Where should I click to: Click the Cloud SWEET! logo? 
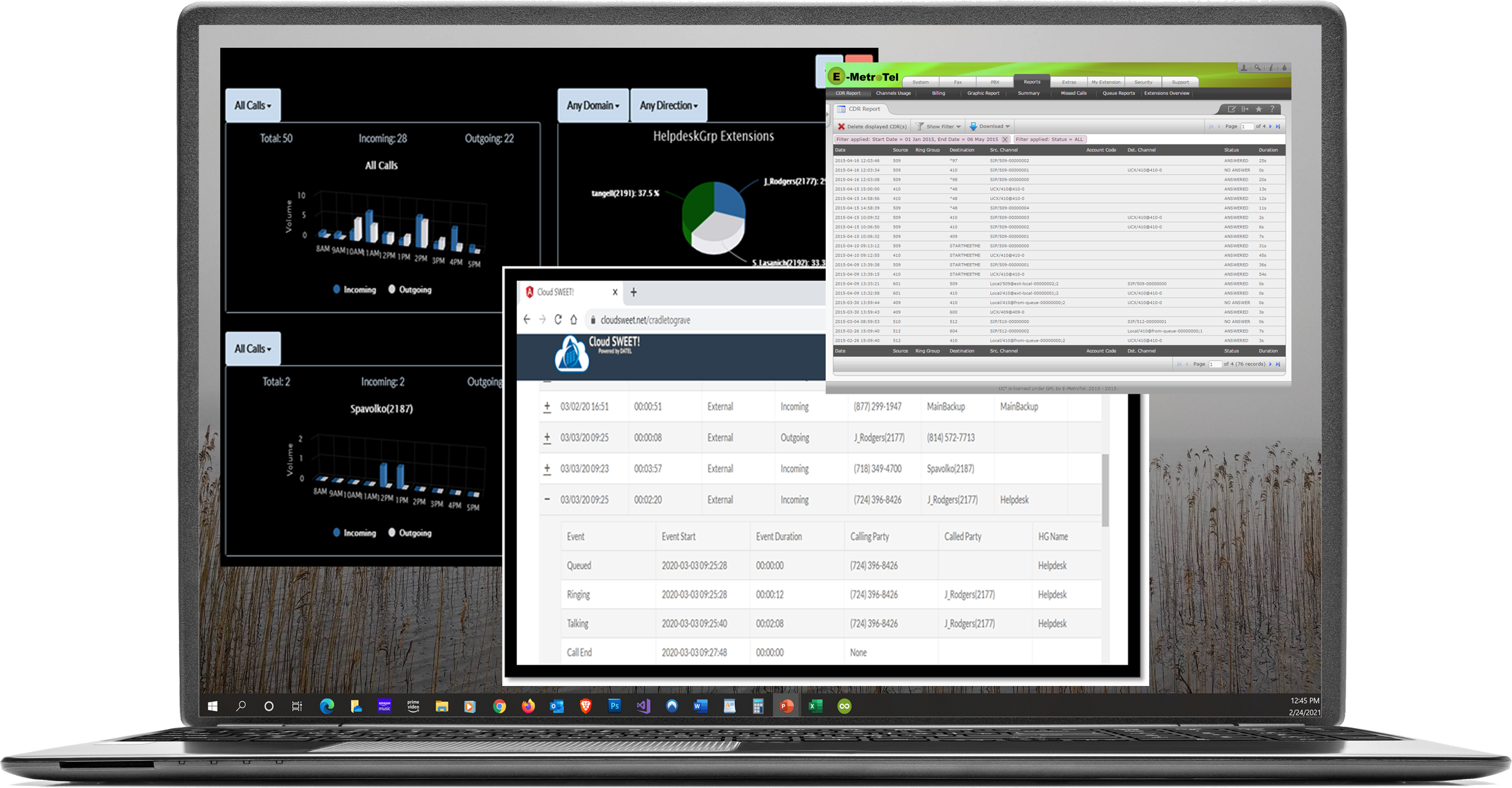(x=597, y=353)
